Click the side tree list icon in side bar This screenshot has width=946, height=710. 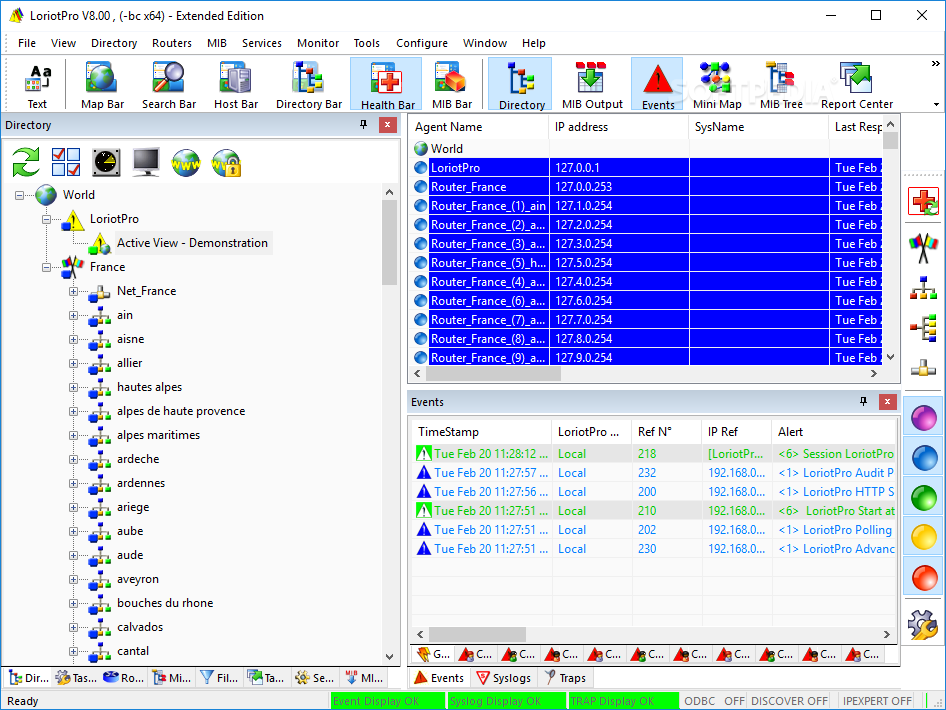[923, 328]
